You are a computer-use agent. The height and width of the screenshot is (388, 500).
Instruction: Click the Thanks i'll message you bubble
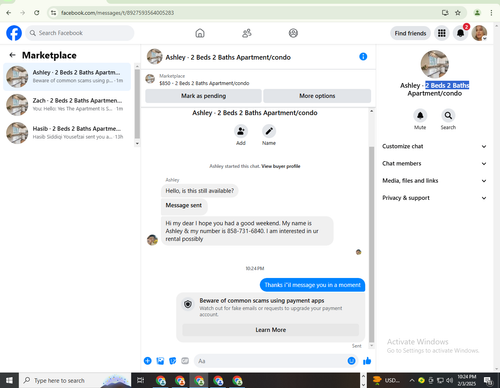[x=312, y=285]
